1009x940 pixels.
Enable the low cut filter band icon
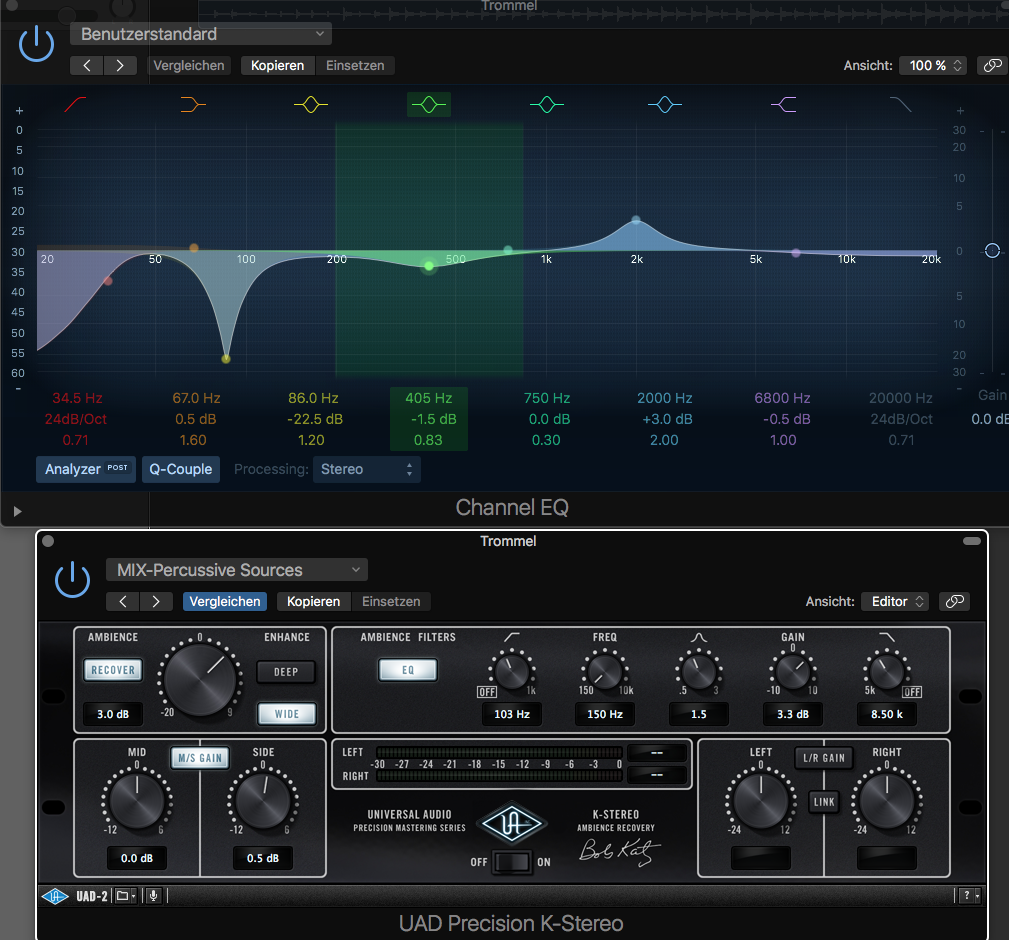coord(75,104)
